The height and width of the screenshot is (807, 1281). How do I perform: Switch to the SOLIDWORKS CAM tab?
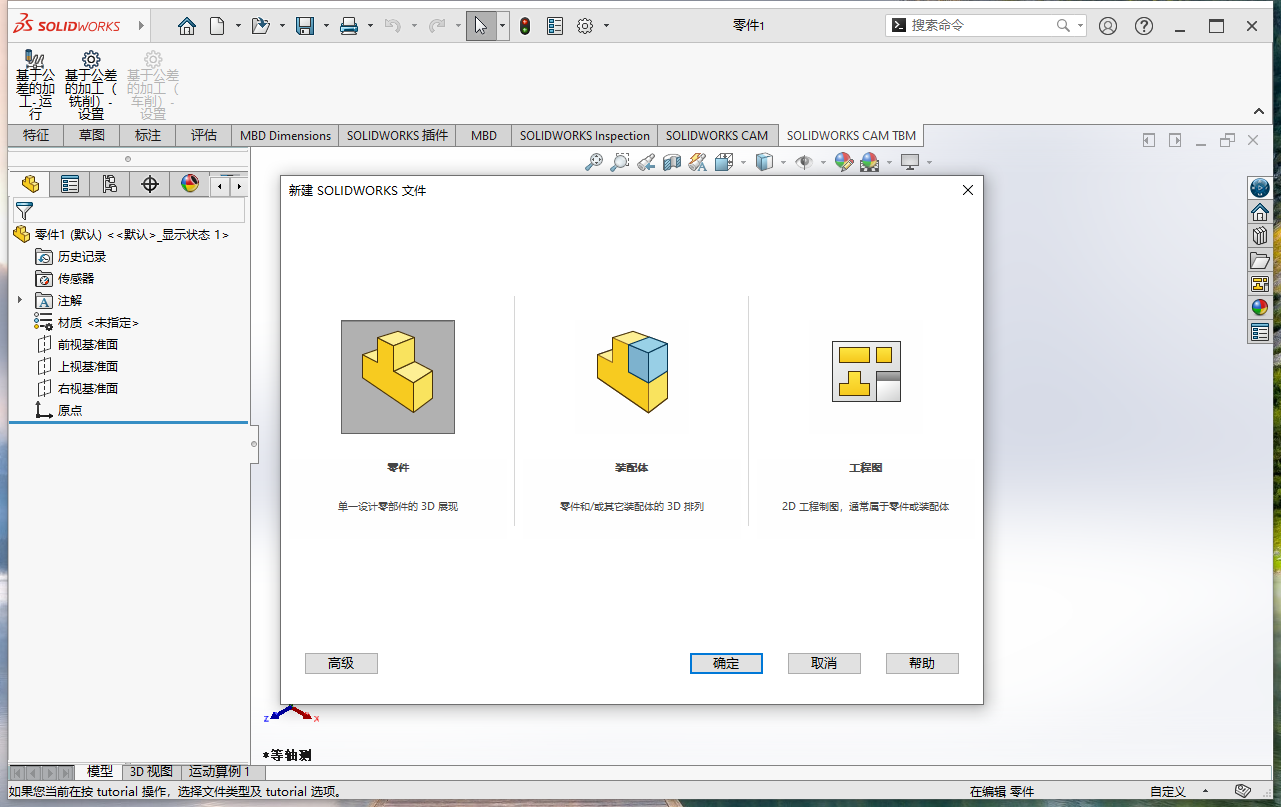717,135
